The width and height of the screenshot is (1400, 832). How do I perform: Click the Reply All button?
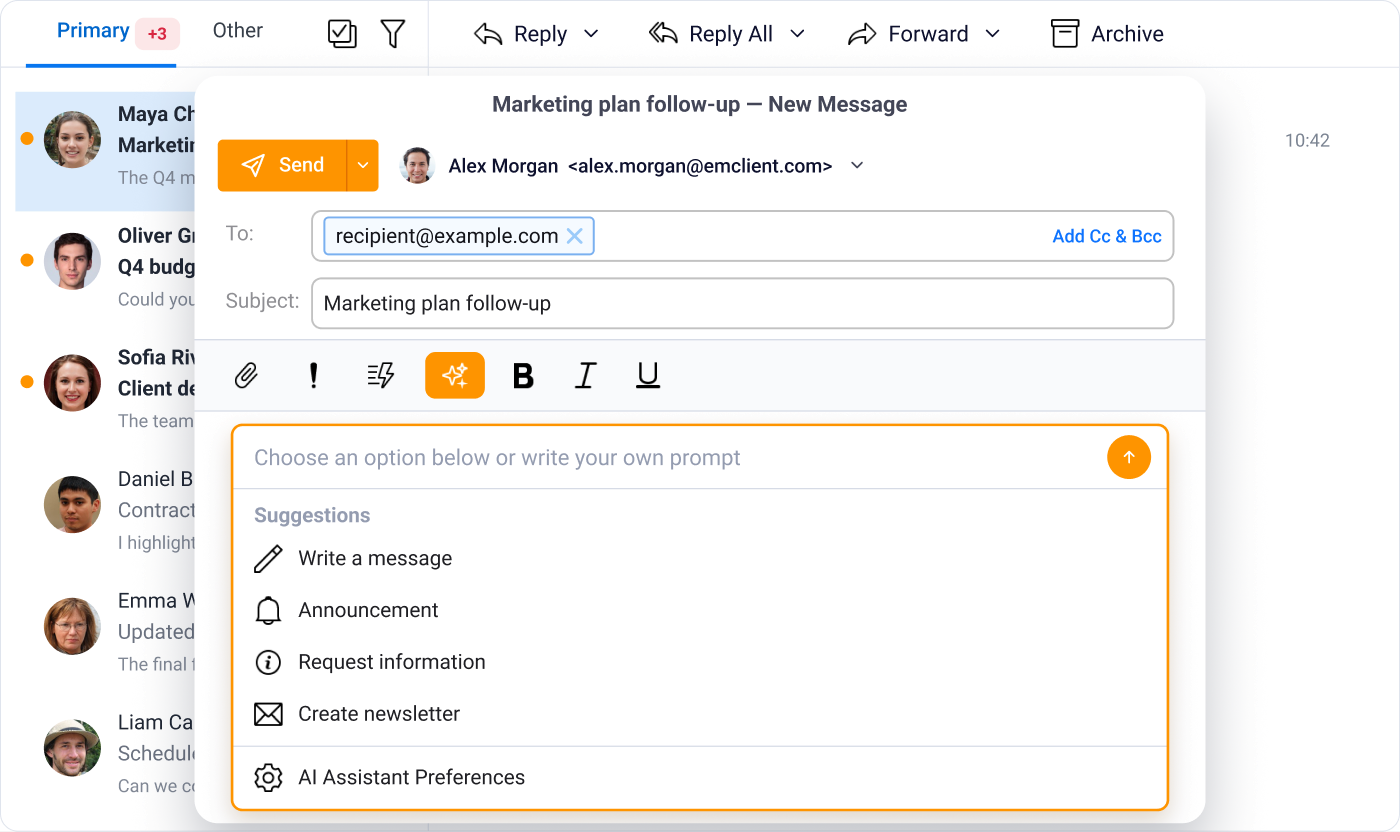click(710, 34)
